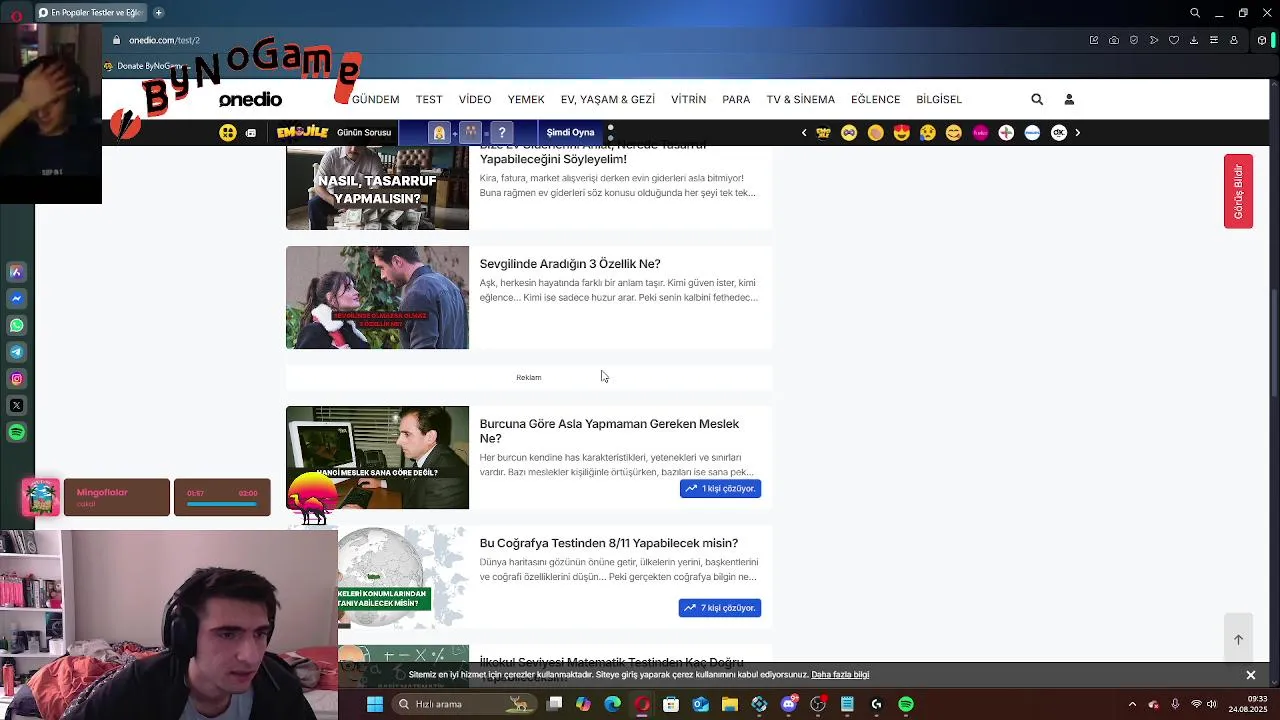Click the office man thumbnail of Burcuna test
The width and height of the screenshot is (1280, 720).
pos(377,457)
